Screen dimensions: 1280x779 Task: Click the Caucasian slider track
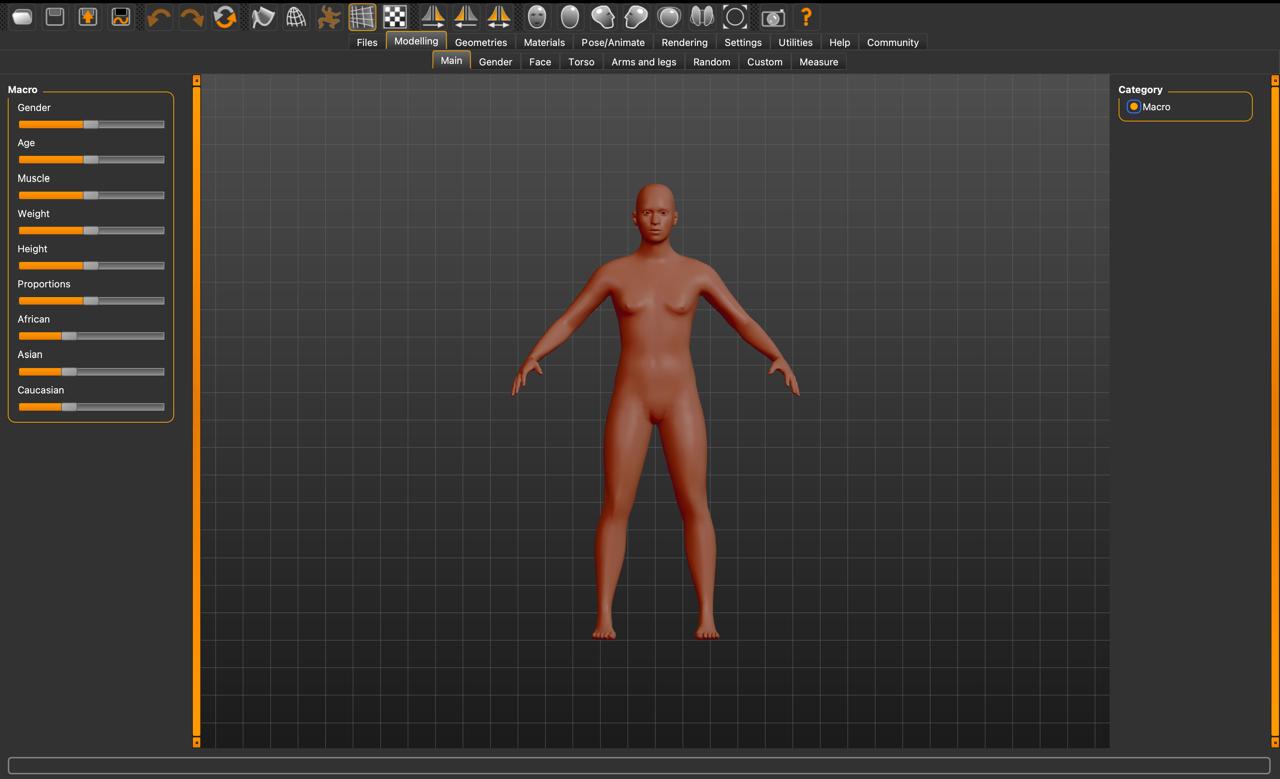[x=91, y=407]
